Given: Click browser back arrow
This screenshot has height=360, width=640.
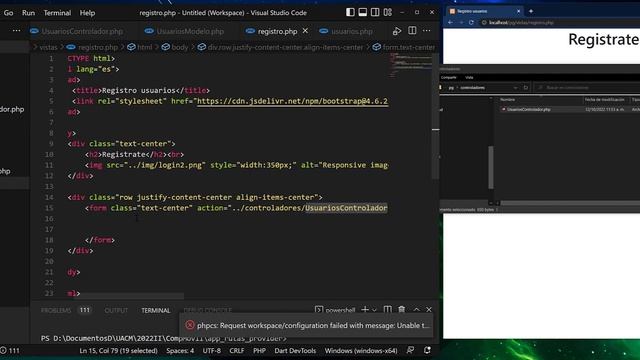Looking at the screenshot, I should tap(450, 22).
